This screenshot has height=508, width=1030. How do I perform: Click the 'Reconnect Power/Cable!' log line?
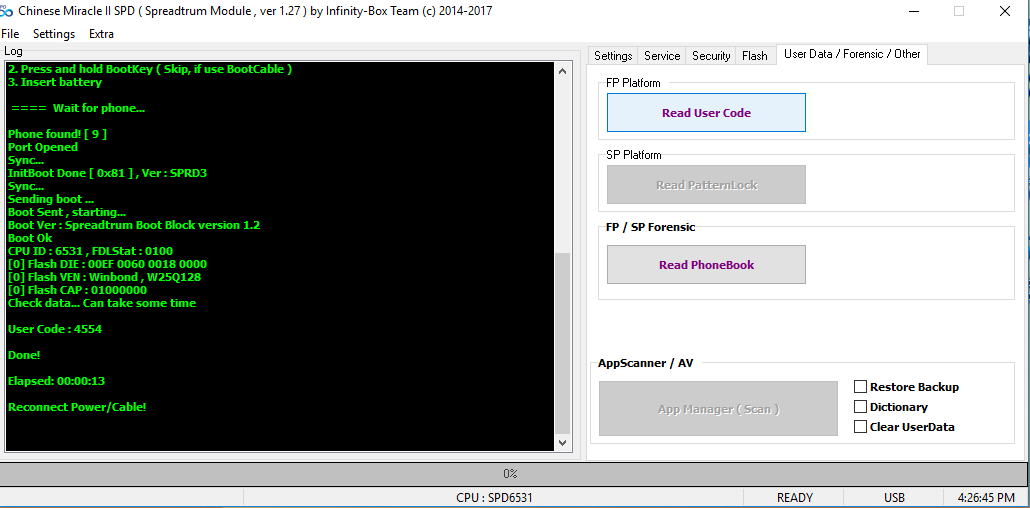(x=77, y=407)
